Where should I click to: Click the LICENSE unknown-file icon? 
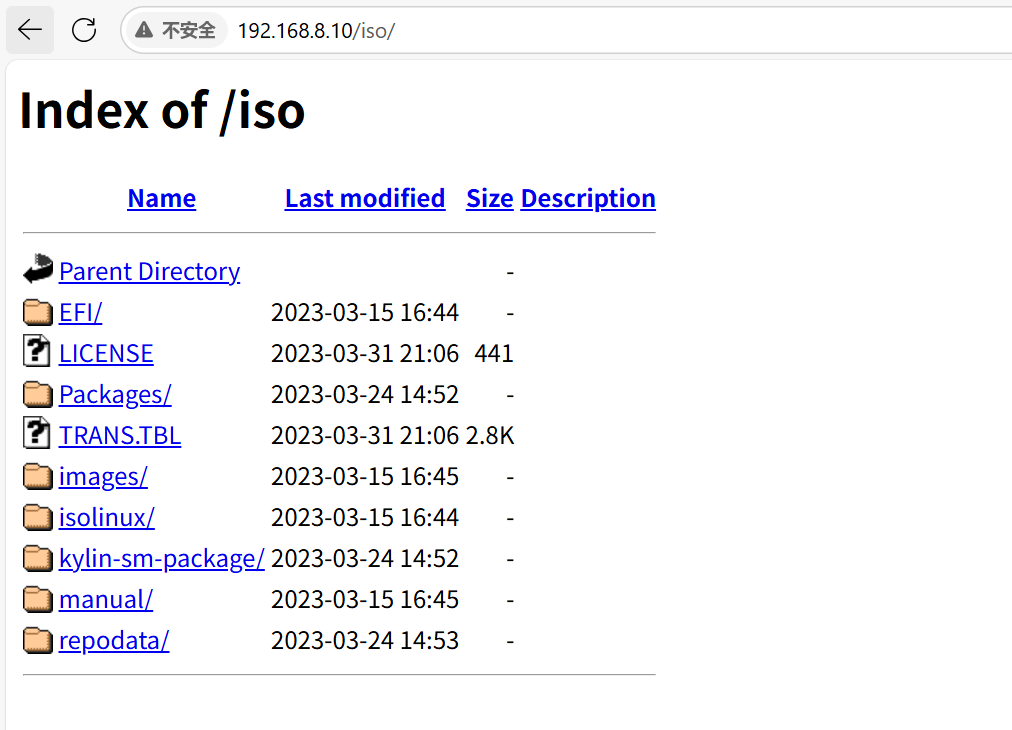pos(37,352)
